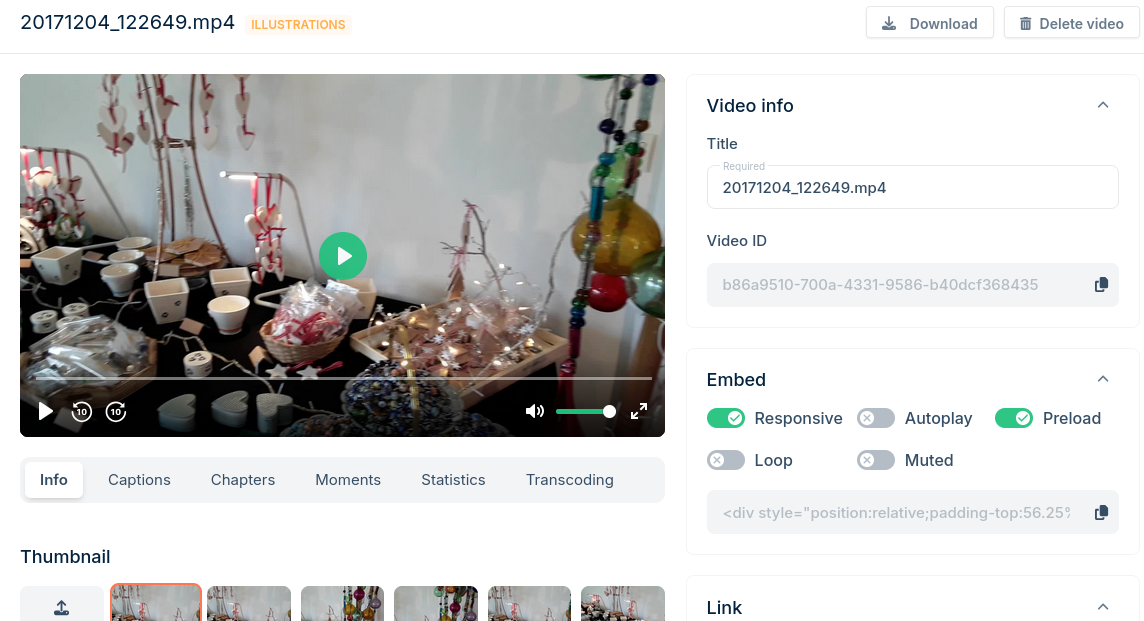Choose the fourth generated thumbnail
Viewport: 1144px width, 621px height.
pos(436,603)
